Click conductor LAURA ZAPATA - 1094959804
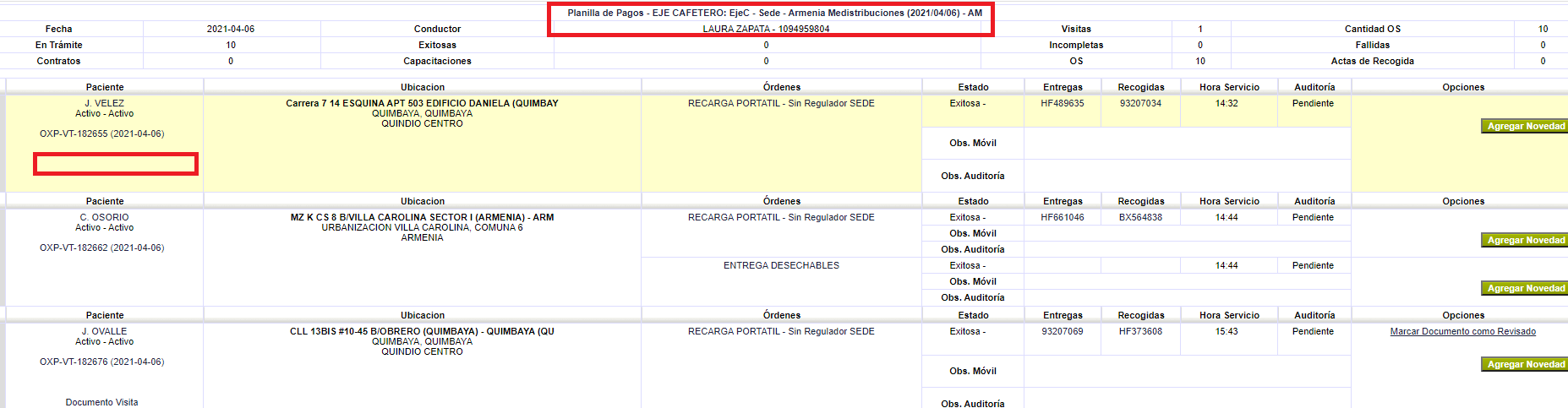1568x408 pixels. (766, 29)
